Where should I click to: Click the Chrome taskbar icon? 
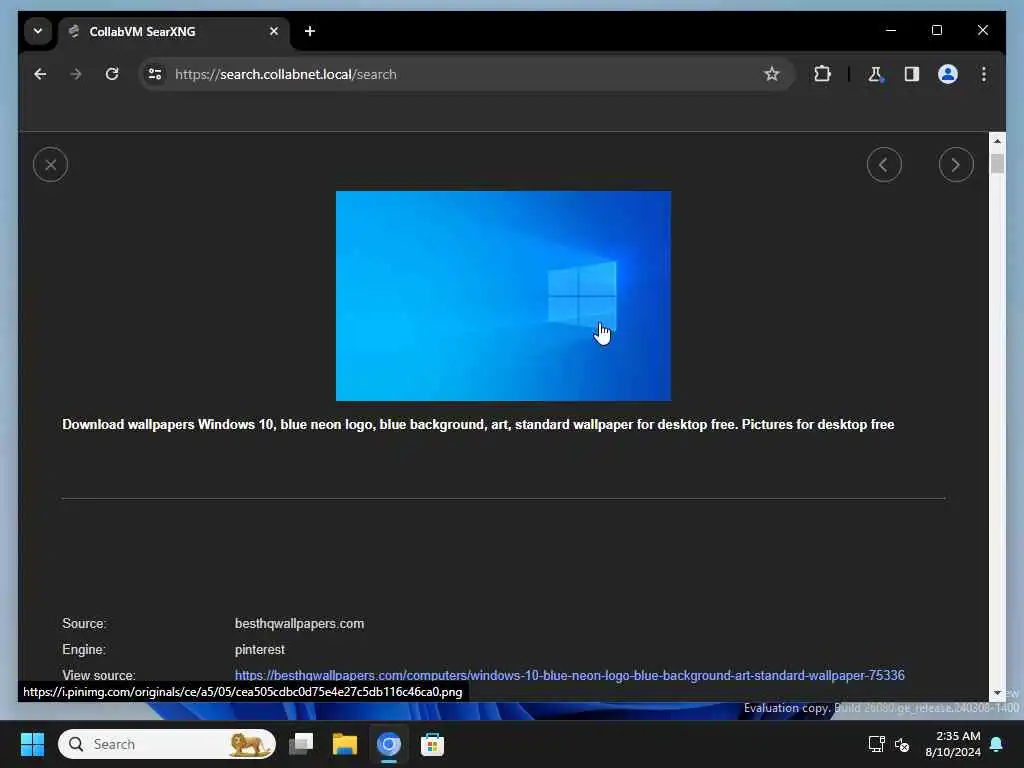(389, 744)
